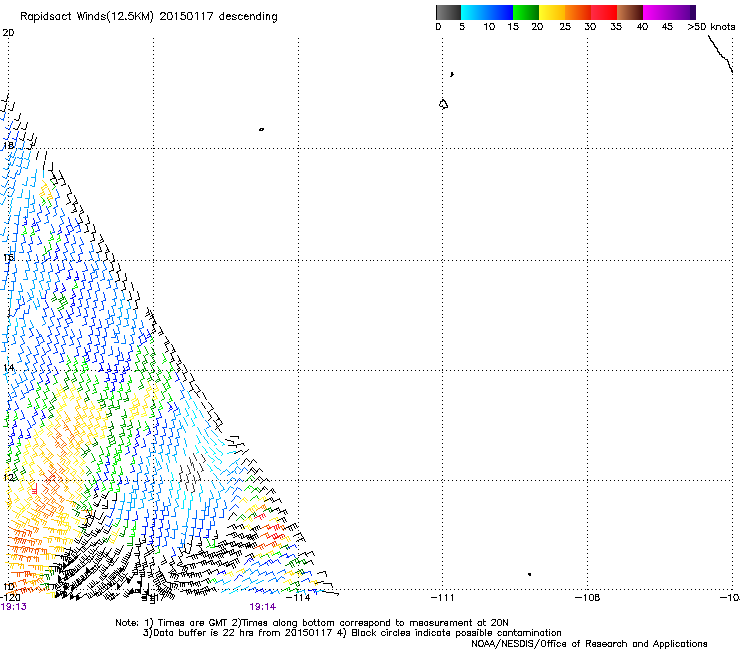Click the latitude label '18'

(8, 145)
